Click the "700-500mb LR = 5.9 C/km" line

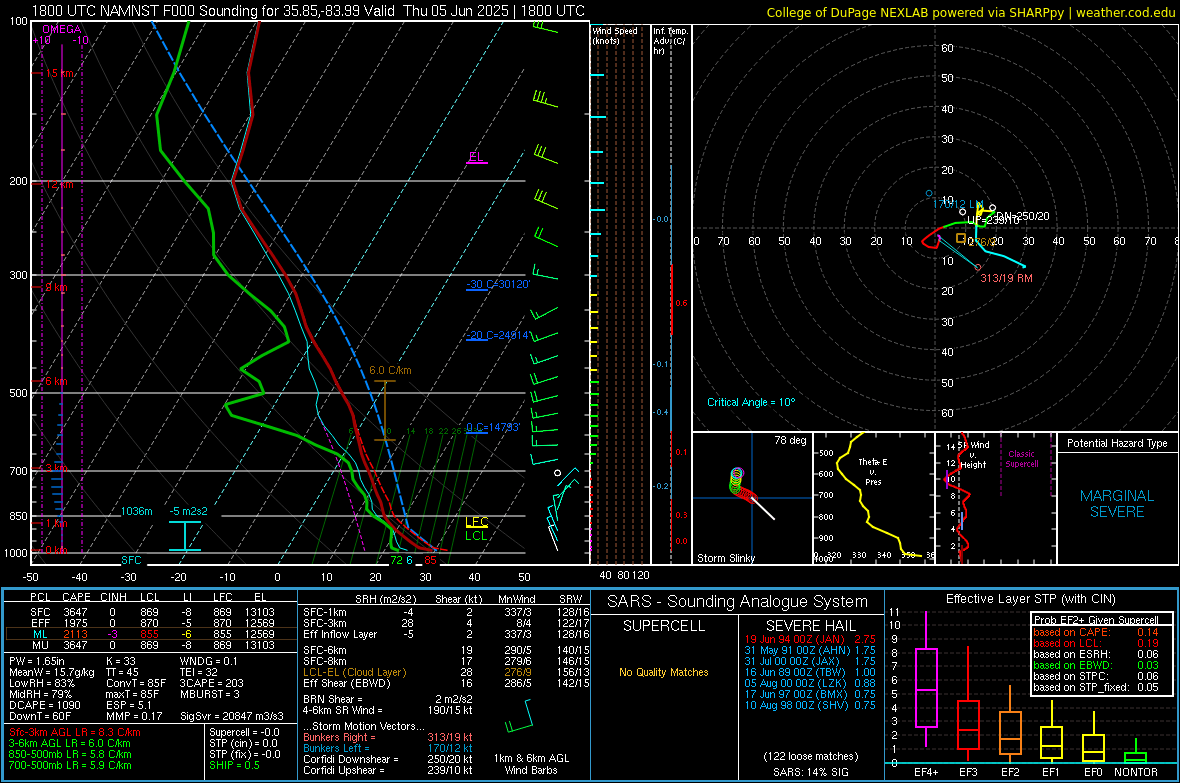pyautogui.click(x=70, y=765)
